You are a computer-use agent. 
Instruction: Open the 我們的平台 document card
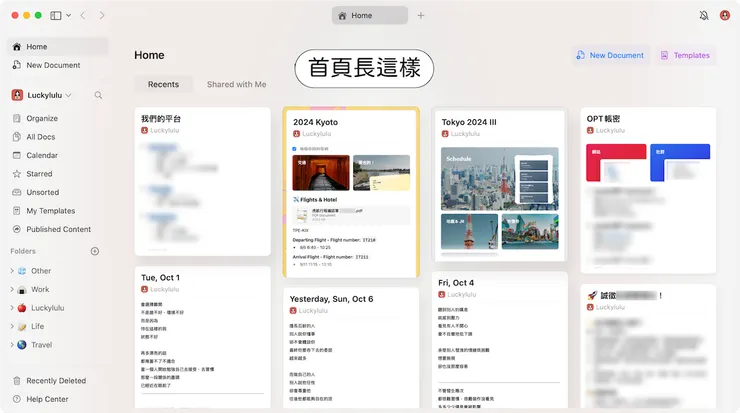coord(202,181)
